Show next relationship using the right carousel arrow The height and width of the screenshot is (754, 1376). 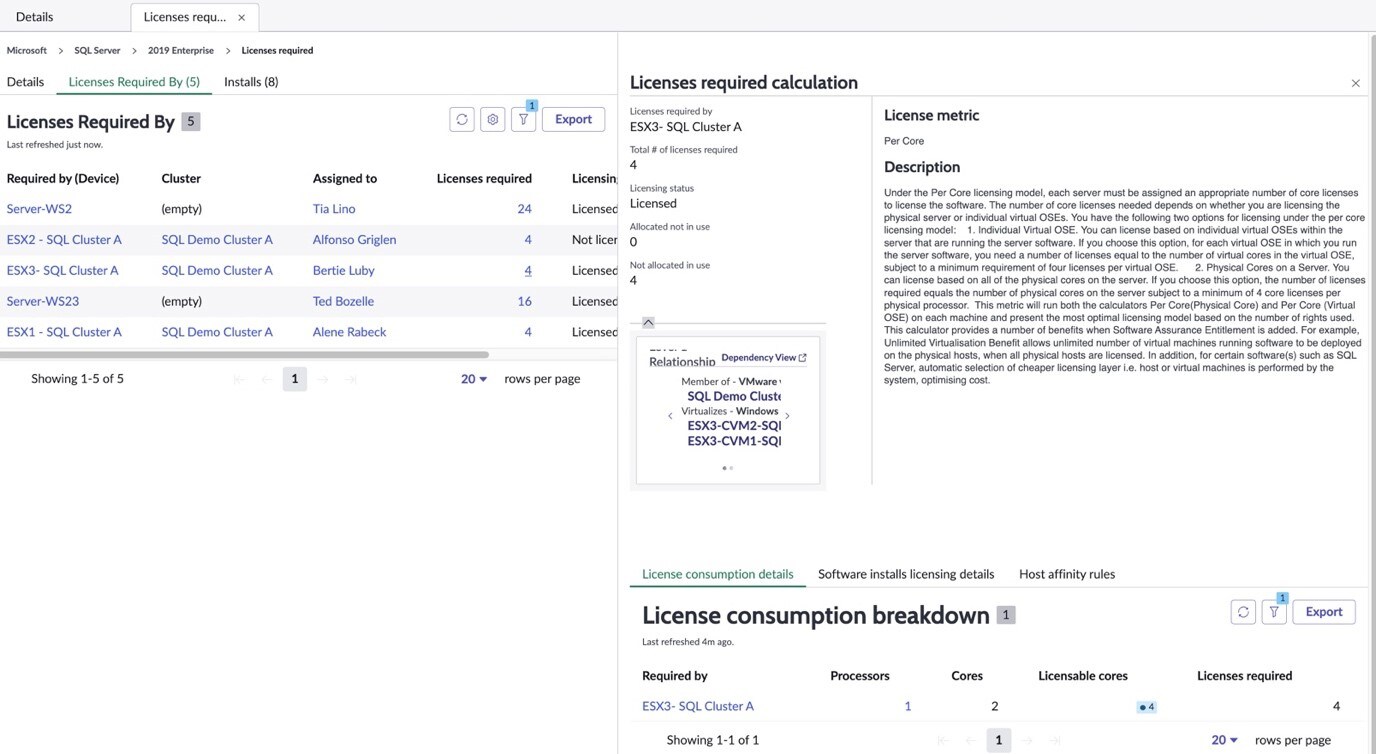pyautogui.click(x=787, y=415)
